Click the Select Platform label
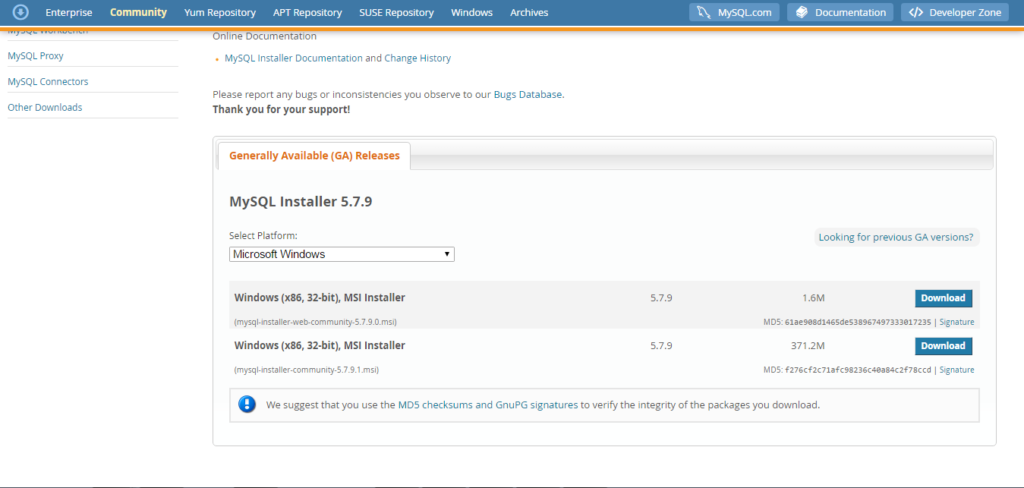Screen dimensions: 1024x488 click(263, 236)
